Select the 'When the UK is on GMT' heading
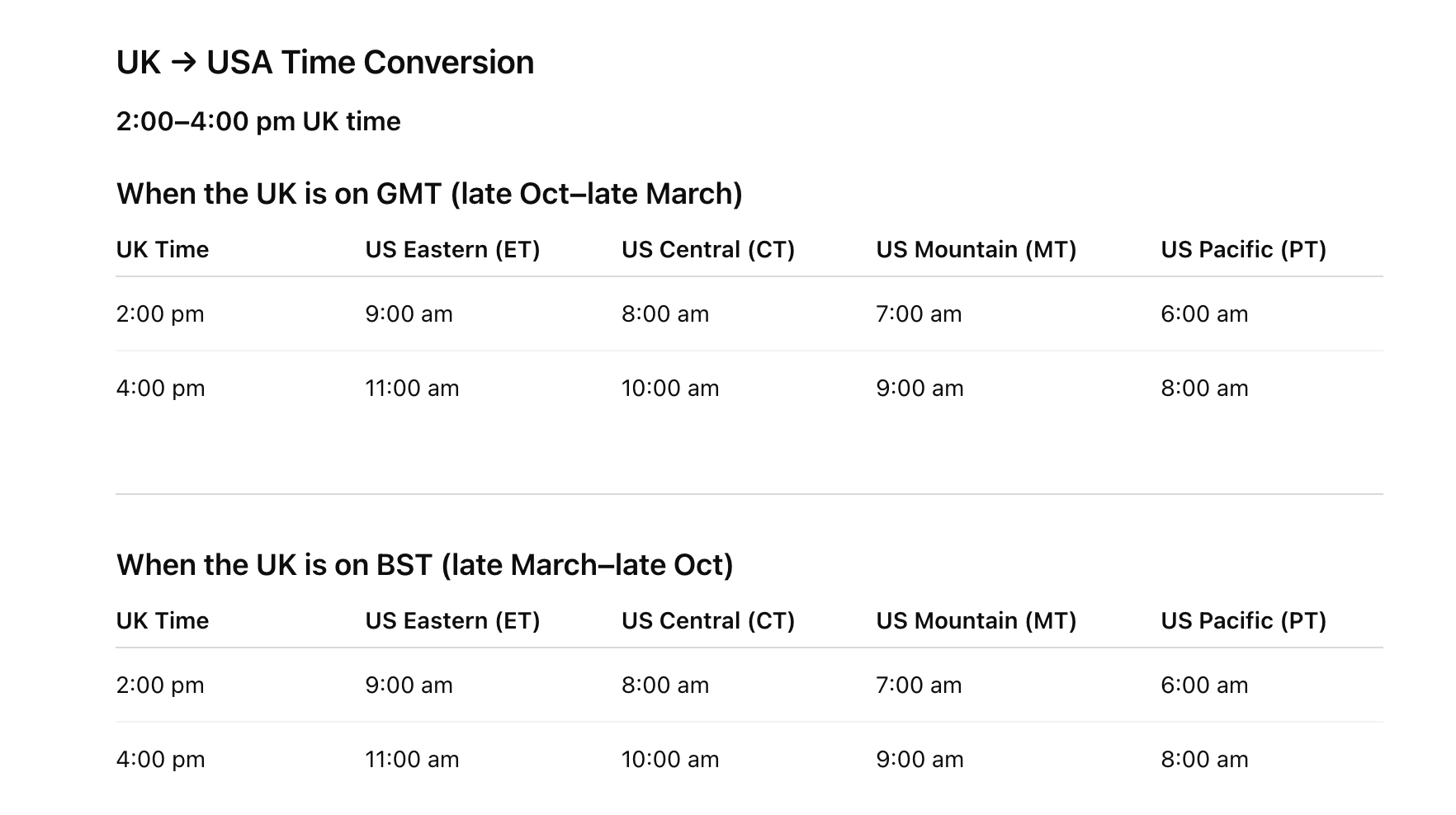The image size is (1456, 815). pyautogui.click(x=429, y=194)
